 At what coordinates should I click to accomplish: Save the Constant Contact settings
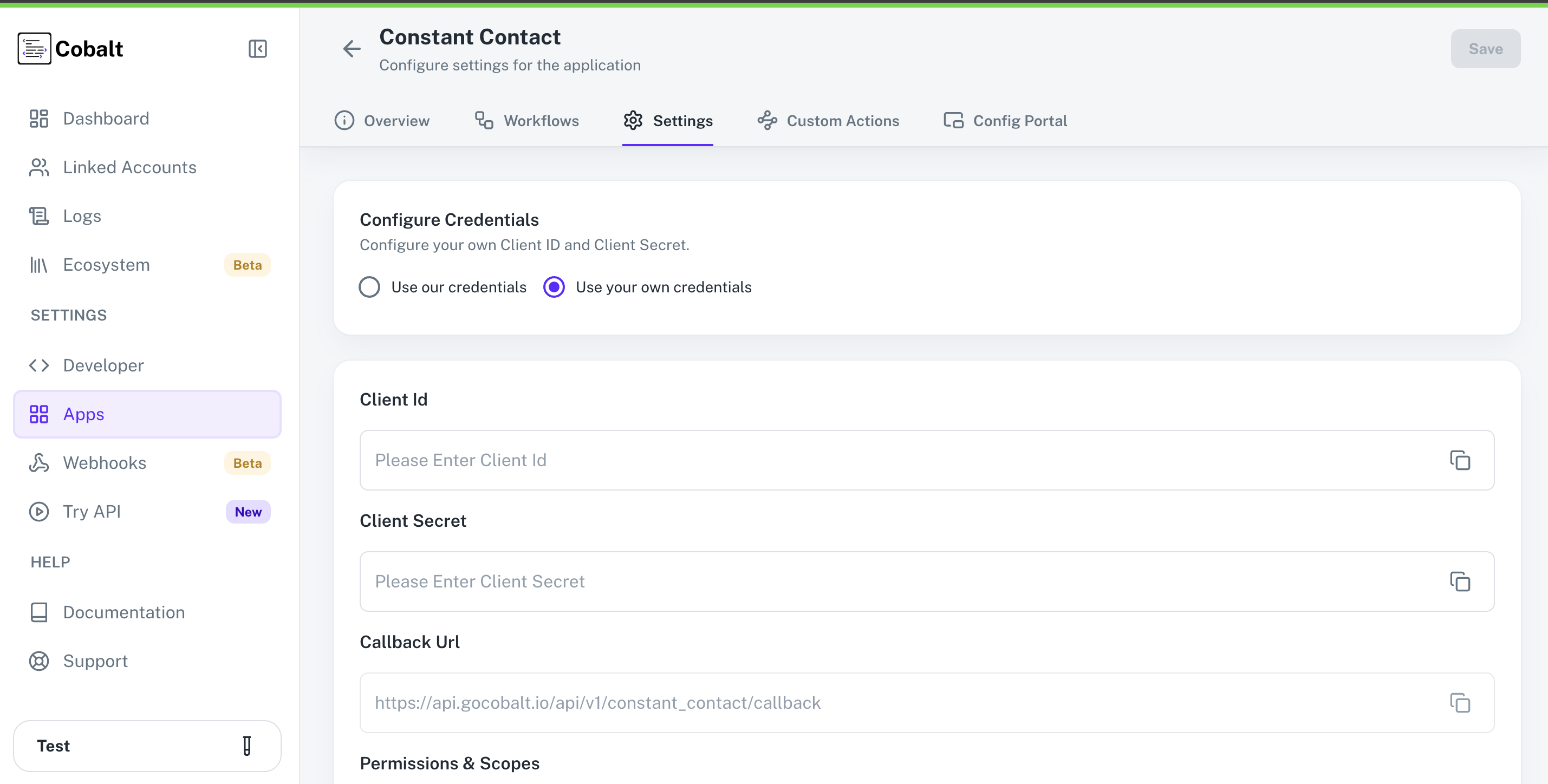click(1485, 49)
